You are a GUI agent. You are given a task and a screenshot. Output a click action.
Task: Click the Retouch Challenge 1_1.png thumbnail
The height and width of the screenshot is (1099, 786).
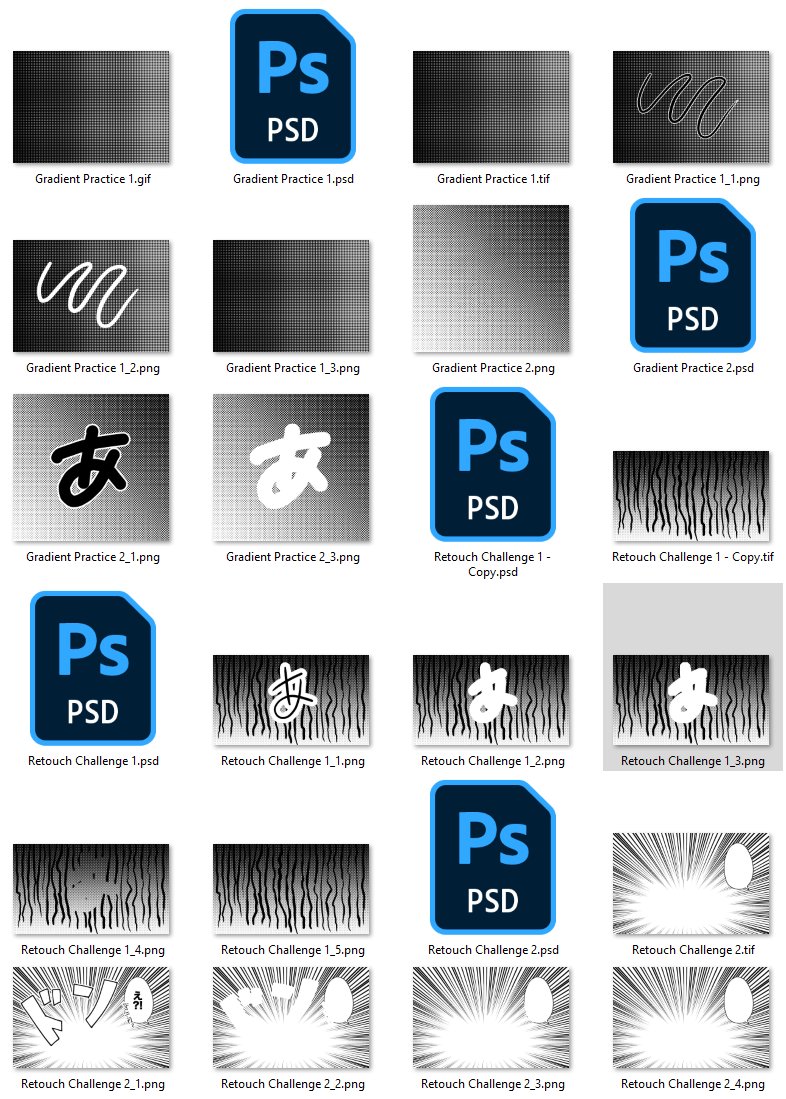click(x=291, y=700)
